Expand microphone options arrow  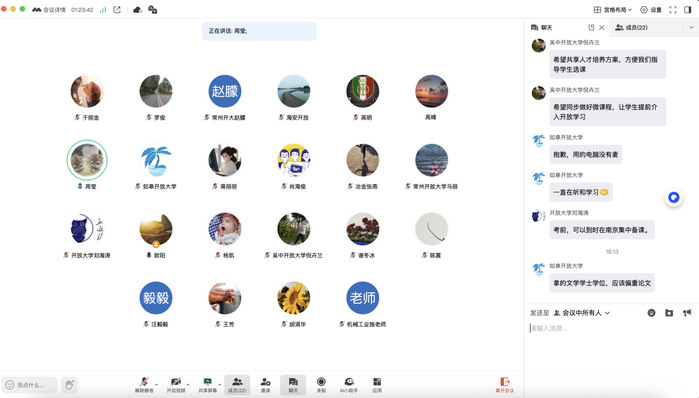click(x=156, y=384)
